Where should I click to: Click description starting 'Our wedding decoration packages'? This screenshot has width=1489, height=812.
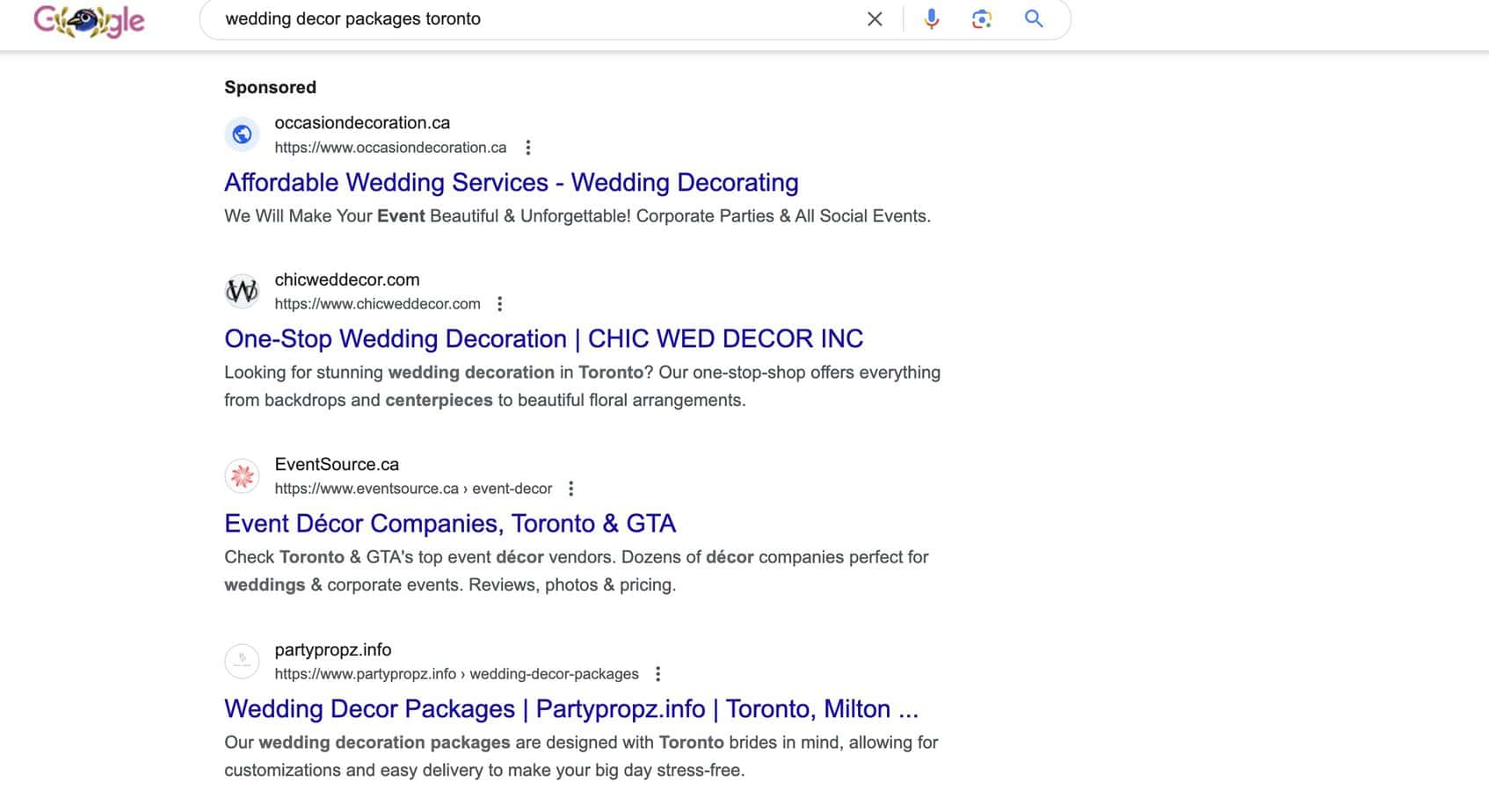[x=581, y=756]
